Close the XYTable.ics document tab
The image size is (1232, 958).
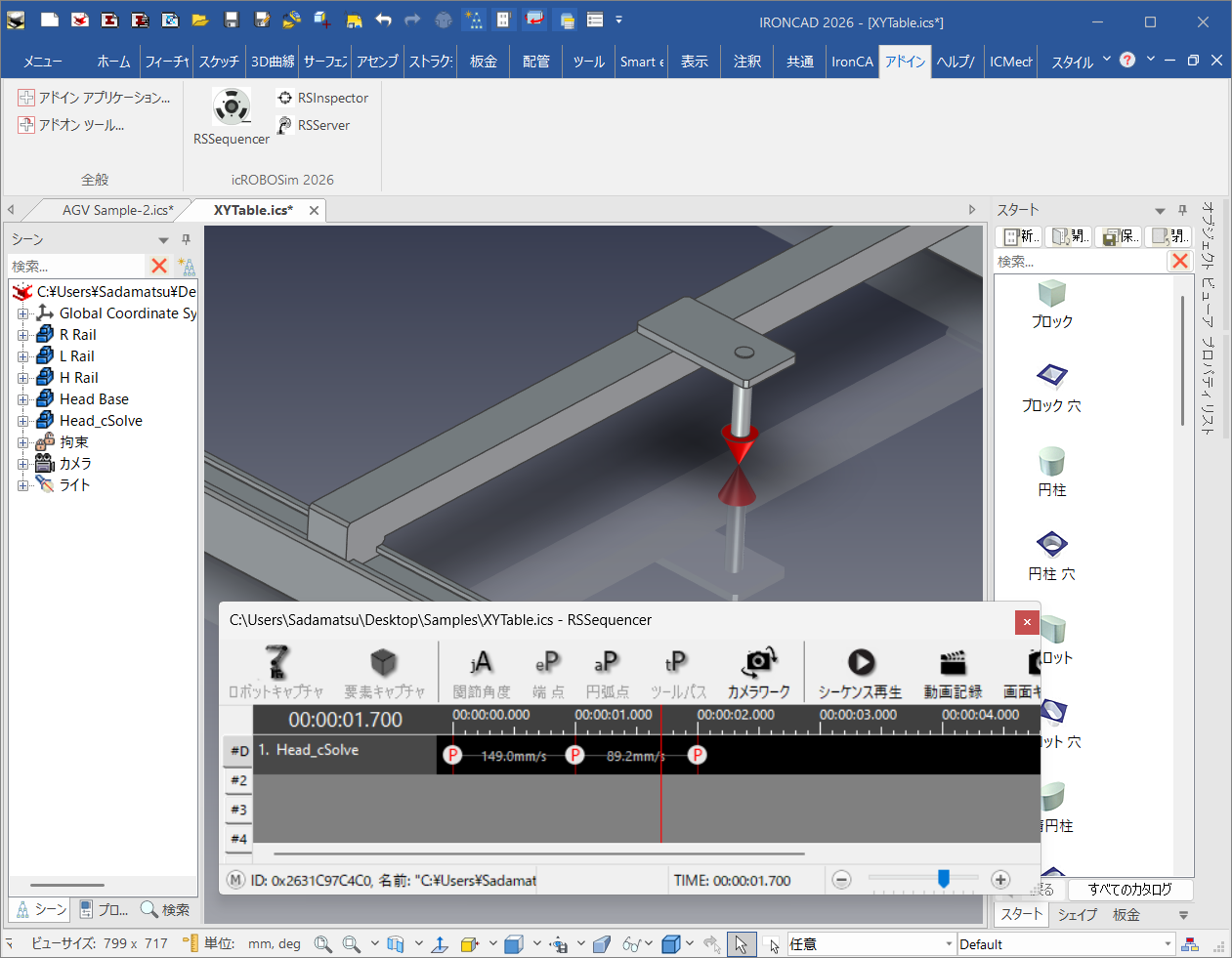[314, 210]
